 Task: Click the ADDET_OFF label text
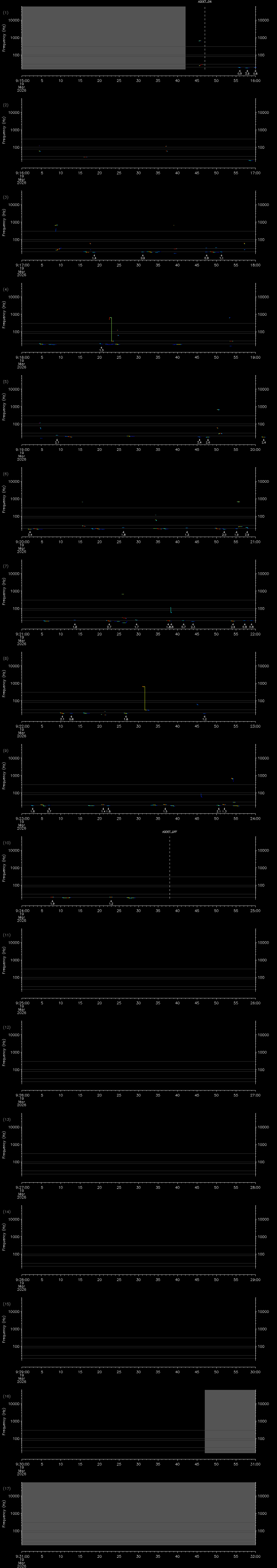169,832
